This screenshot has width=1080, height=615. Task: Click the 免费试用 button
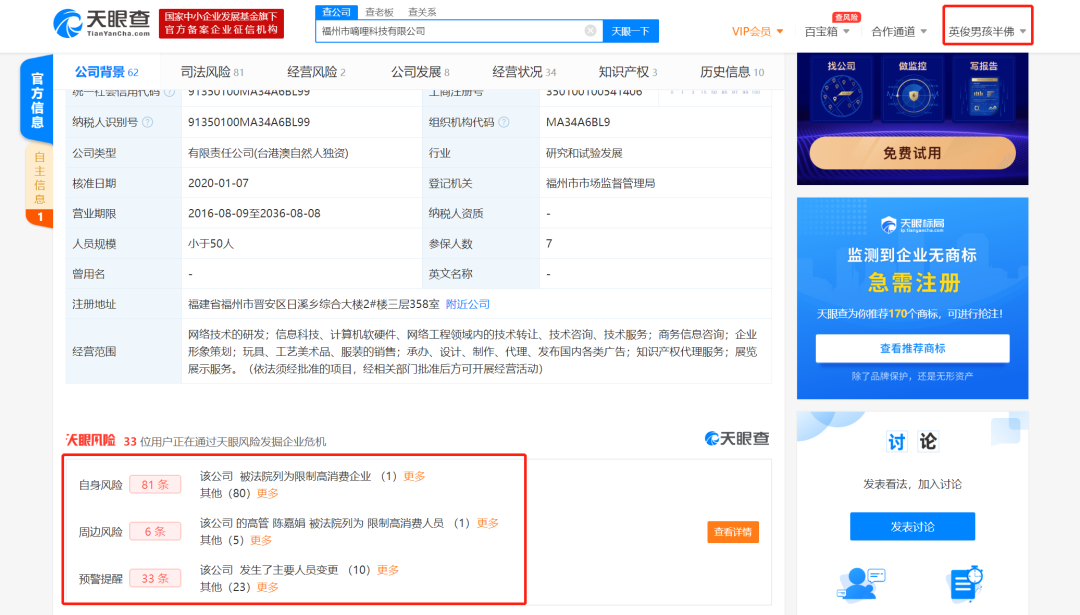912,153
